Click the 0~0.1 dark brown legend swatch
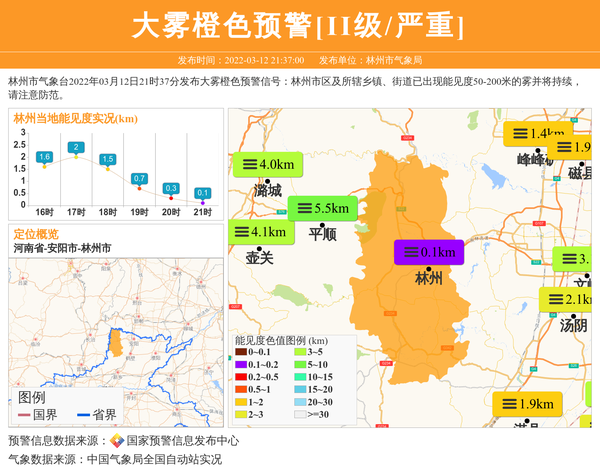600x471 pixels. point(241,353)
